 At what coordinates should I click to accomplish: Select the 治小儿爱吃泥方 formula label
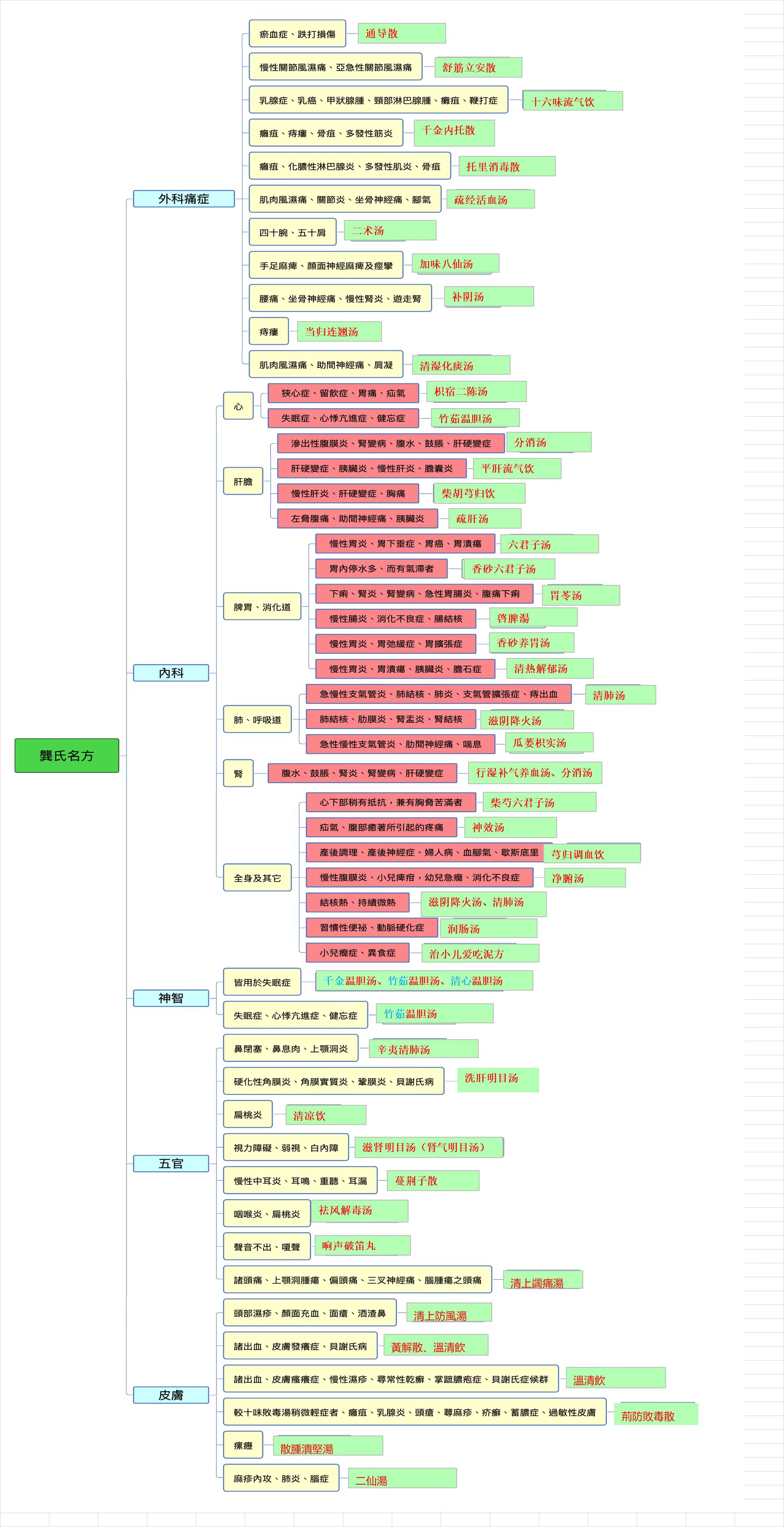[481, 953]
